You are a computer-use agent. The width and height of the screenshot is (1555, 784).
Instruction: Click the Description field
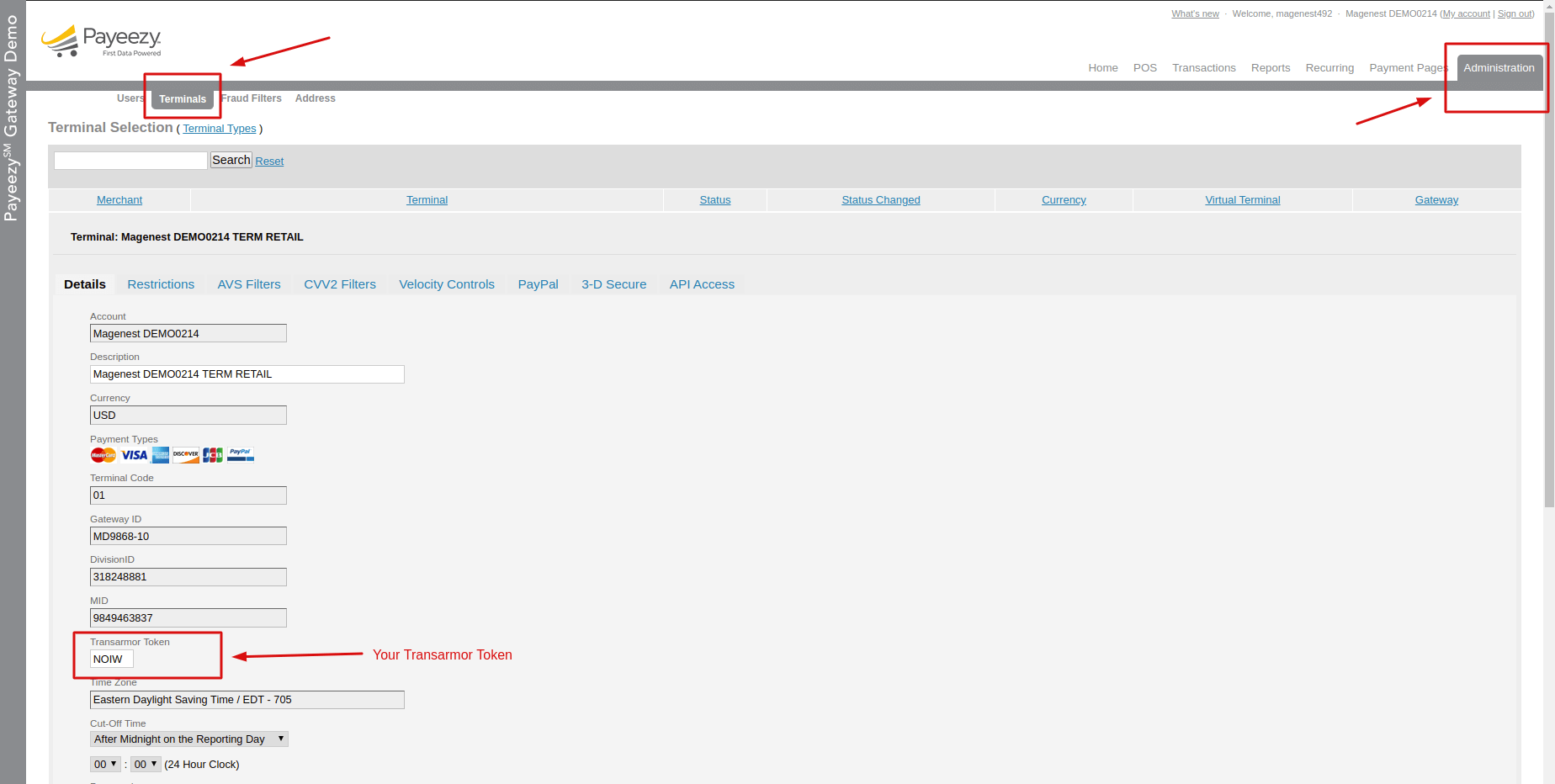click(x=247, y=374)
